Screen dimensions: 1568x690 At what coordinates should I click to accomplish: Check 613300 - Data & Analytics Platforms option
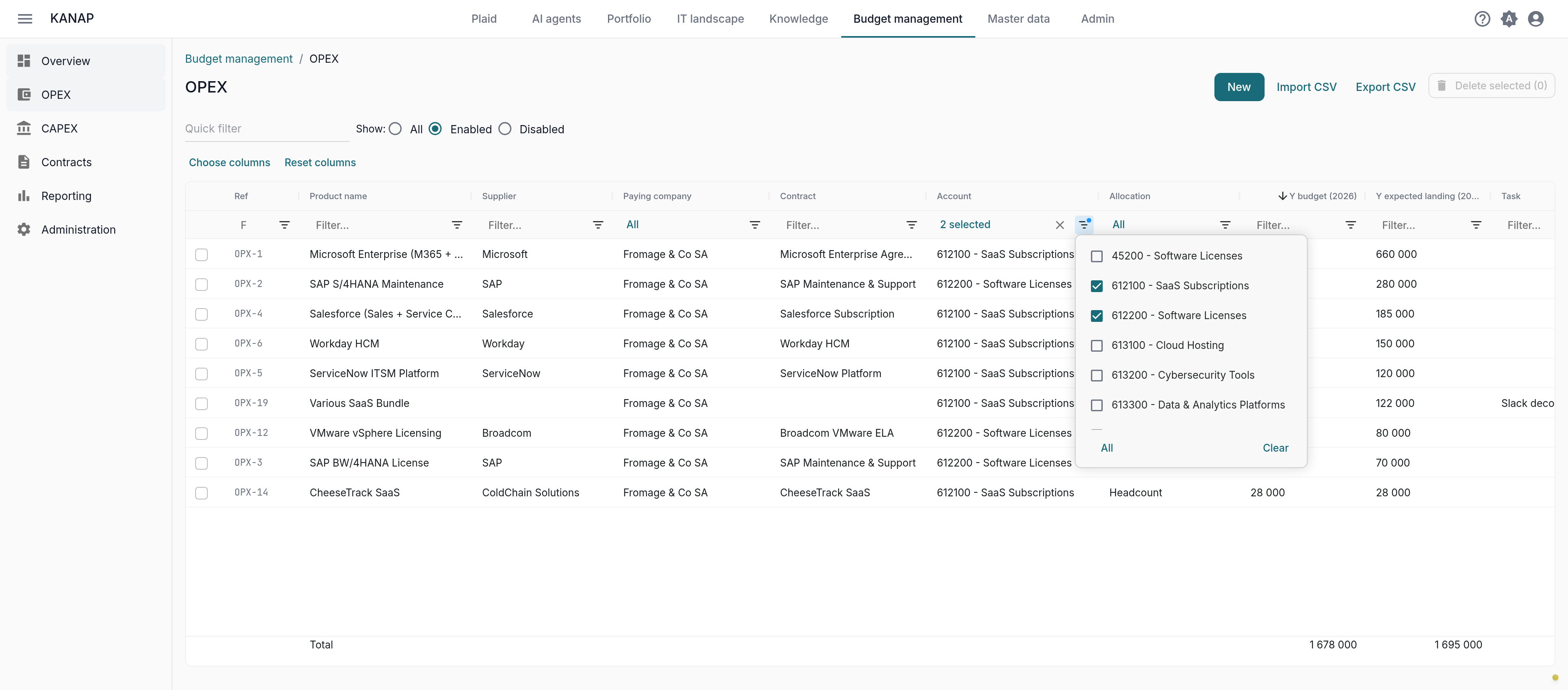coord(1097,405)
